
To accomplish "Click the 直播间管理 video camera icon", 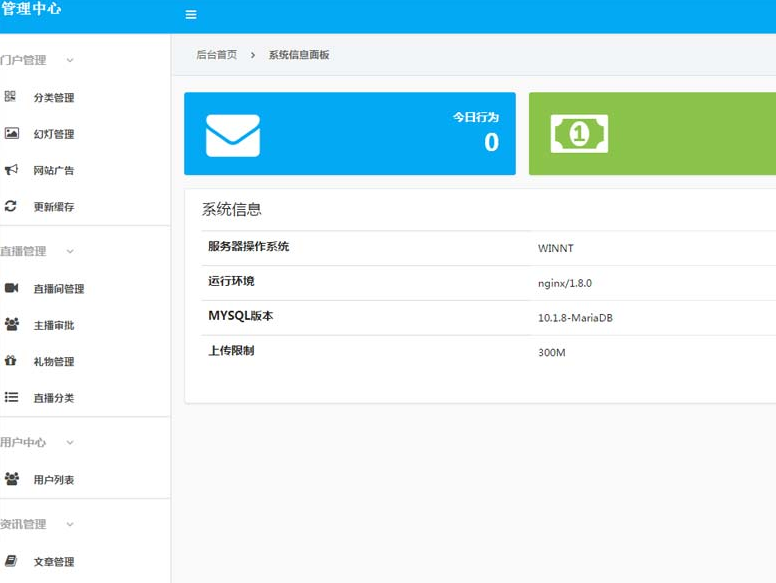I will click(11, 288).
